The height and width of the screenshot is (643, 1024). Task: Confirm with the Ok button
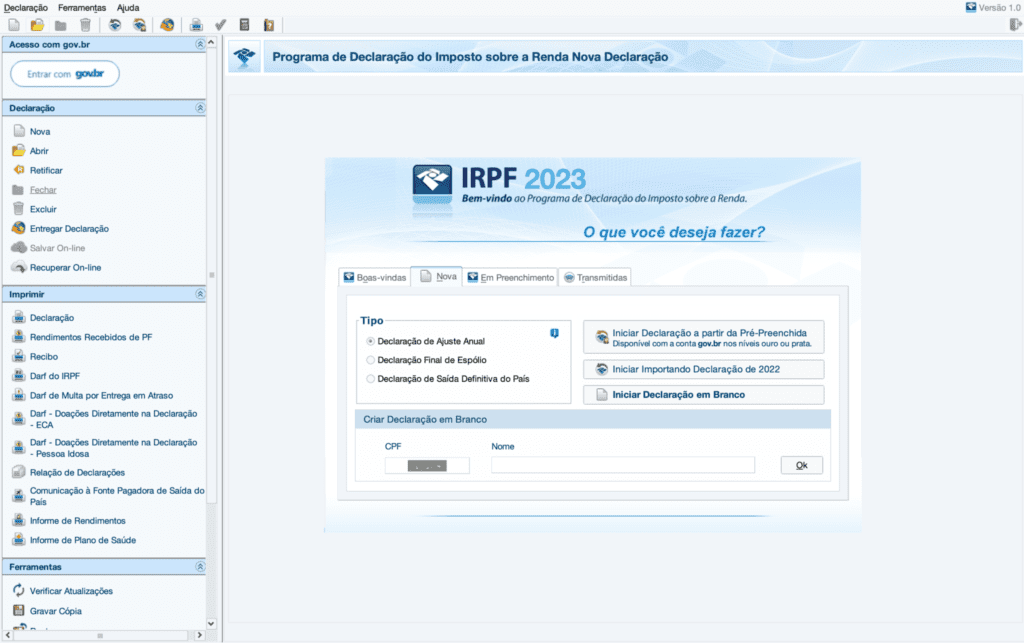pos(801,465)
